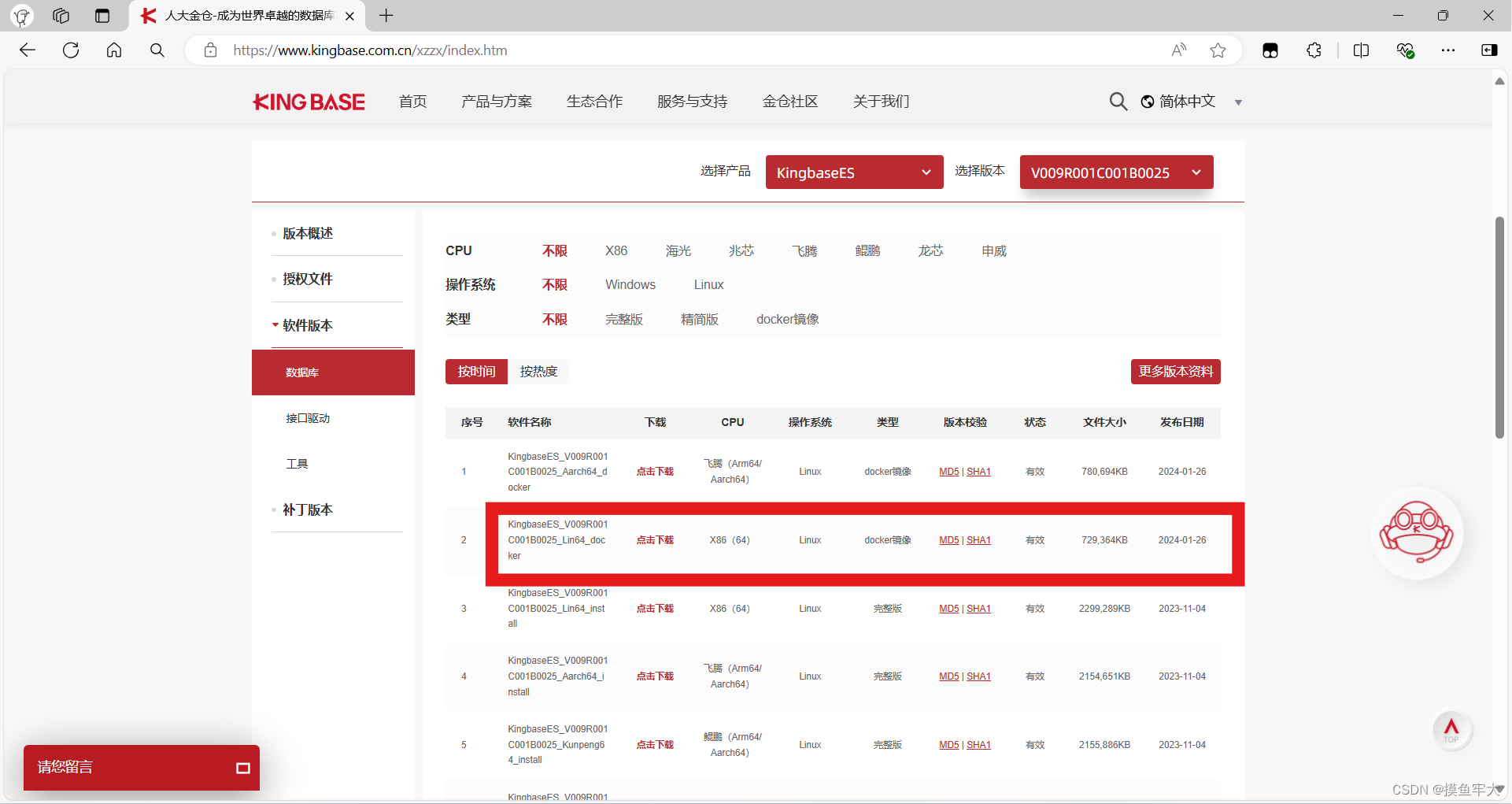Click the browser address bar URL
Screen dimensions: 1512x804
click(370, 50)
